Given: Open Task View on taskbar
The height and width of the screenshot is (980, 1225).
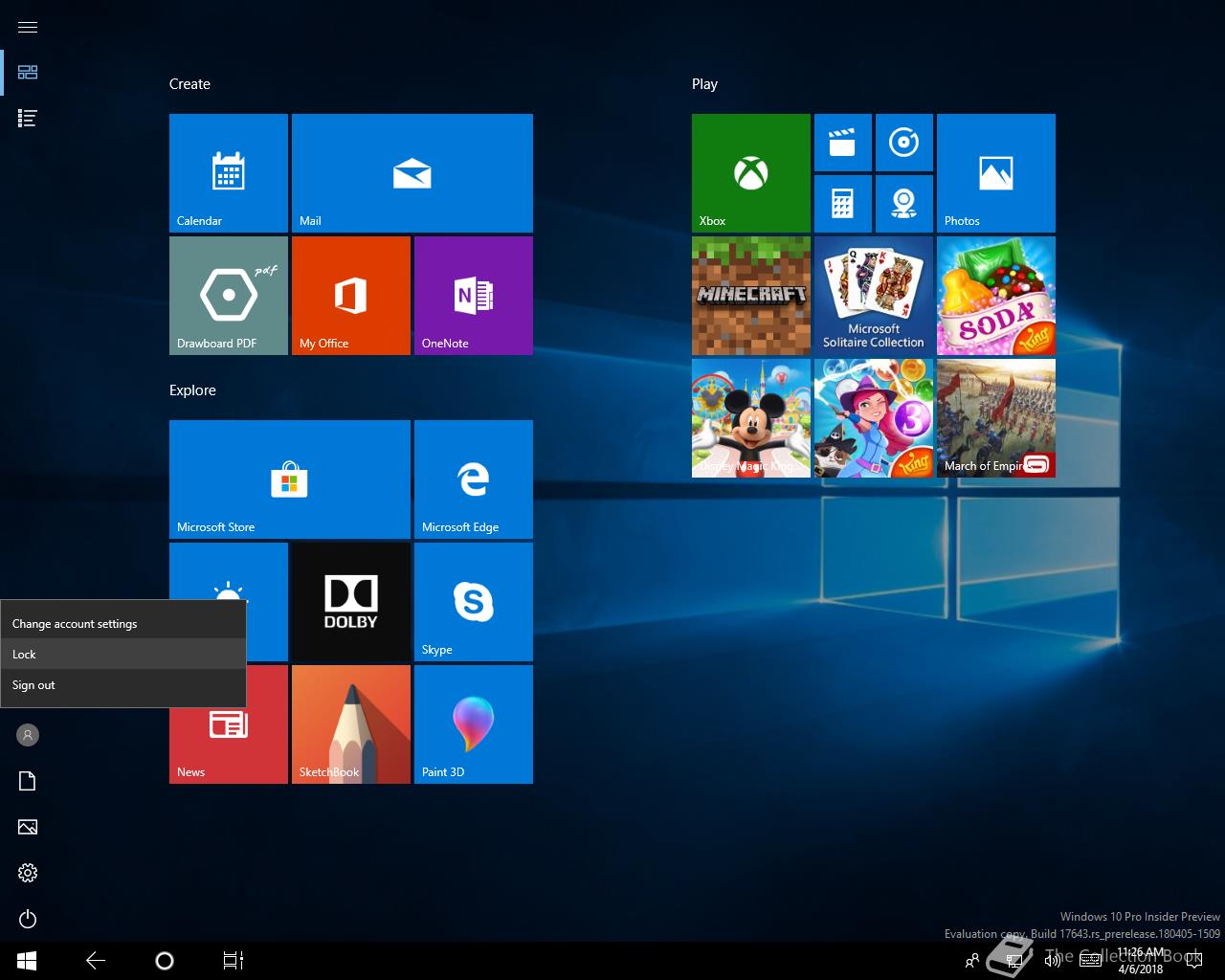Looking at the screenshot, I should pyautogui.click(x=234, y=961).
